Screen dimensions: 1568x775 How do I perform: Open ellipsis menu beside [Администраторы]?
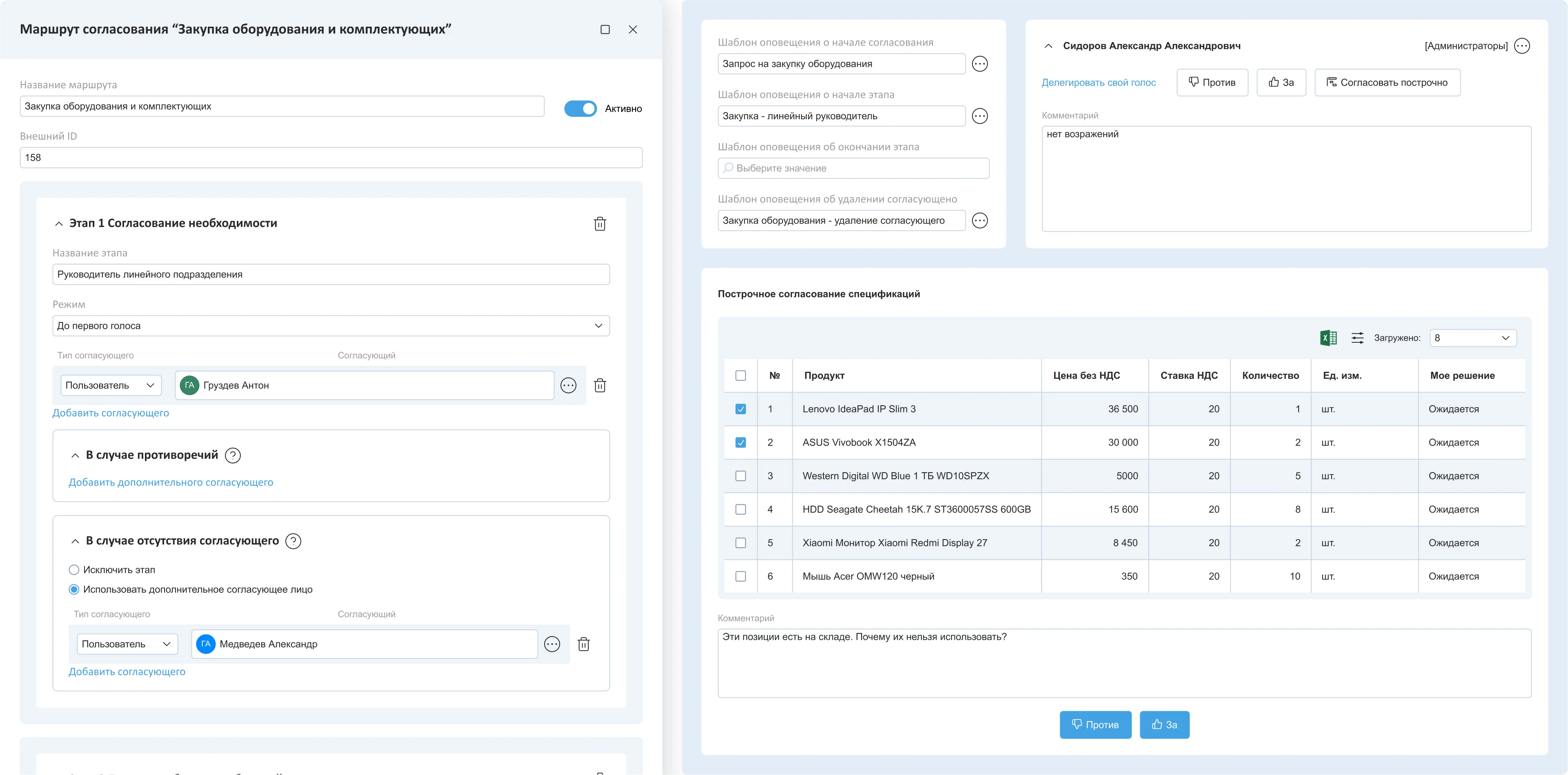coord(1522,46)
